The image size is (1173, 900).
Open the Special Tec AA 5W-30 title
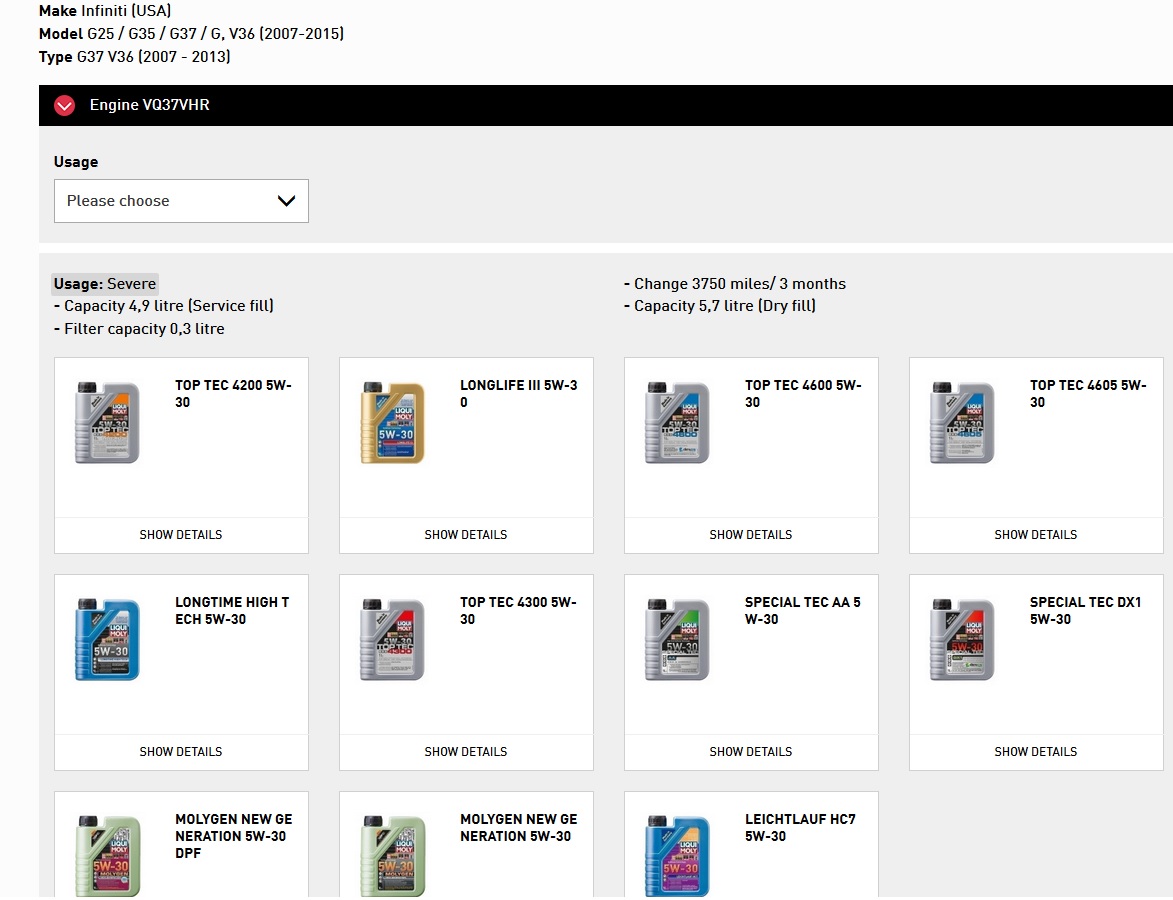pyautogui.click(x=803, y=610)
